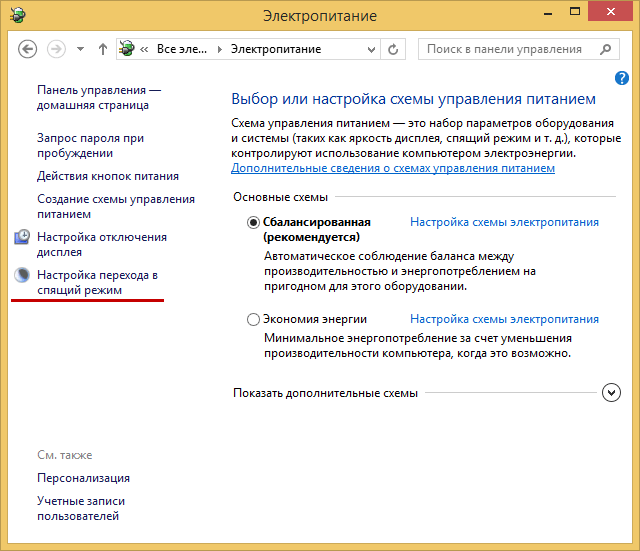Click the power icon in the address bar
This screenshot has height=551, width=640.
[128, 49]
